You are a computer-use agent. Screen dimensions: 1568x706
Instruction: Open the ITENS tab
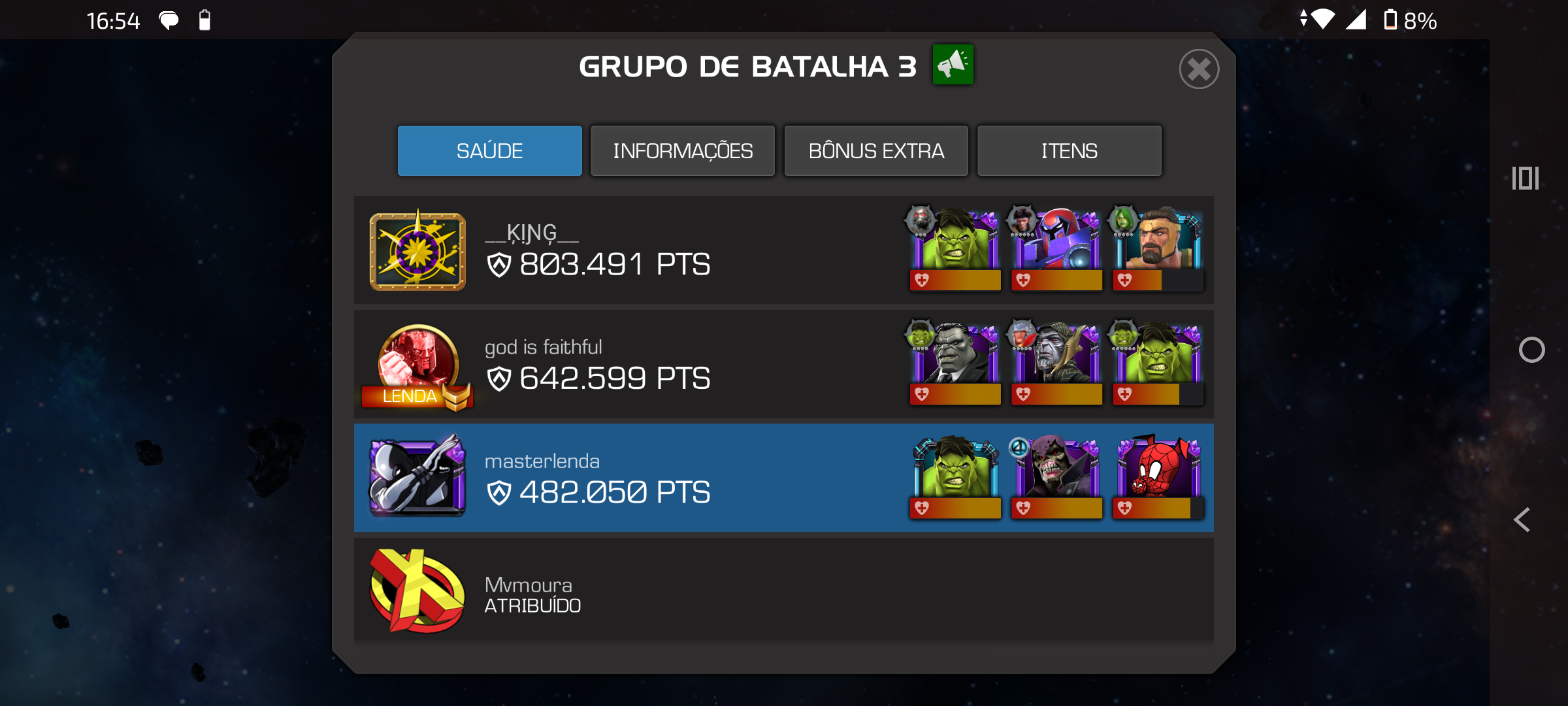[x=1069, y=151]
